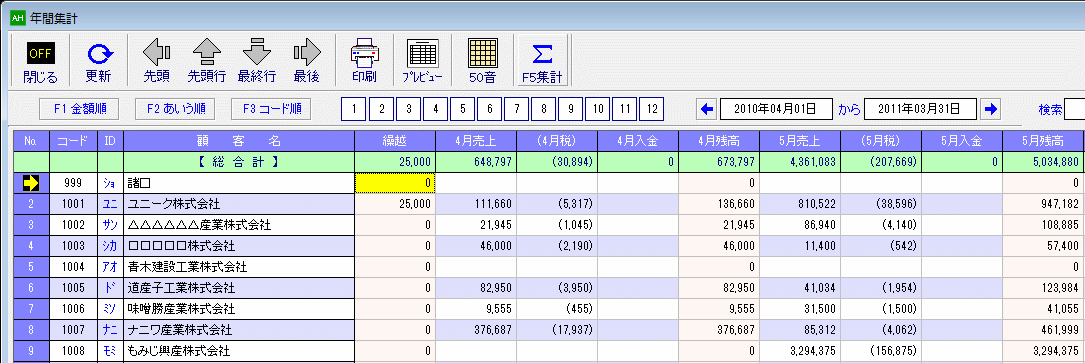Click the 5月売上 column header

[x=800, y=141]
